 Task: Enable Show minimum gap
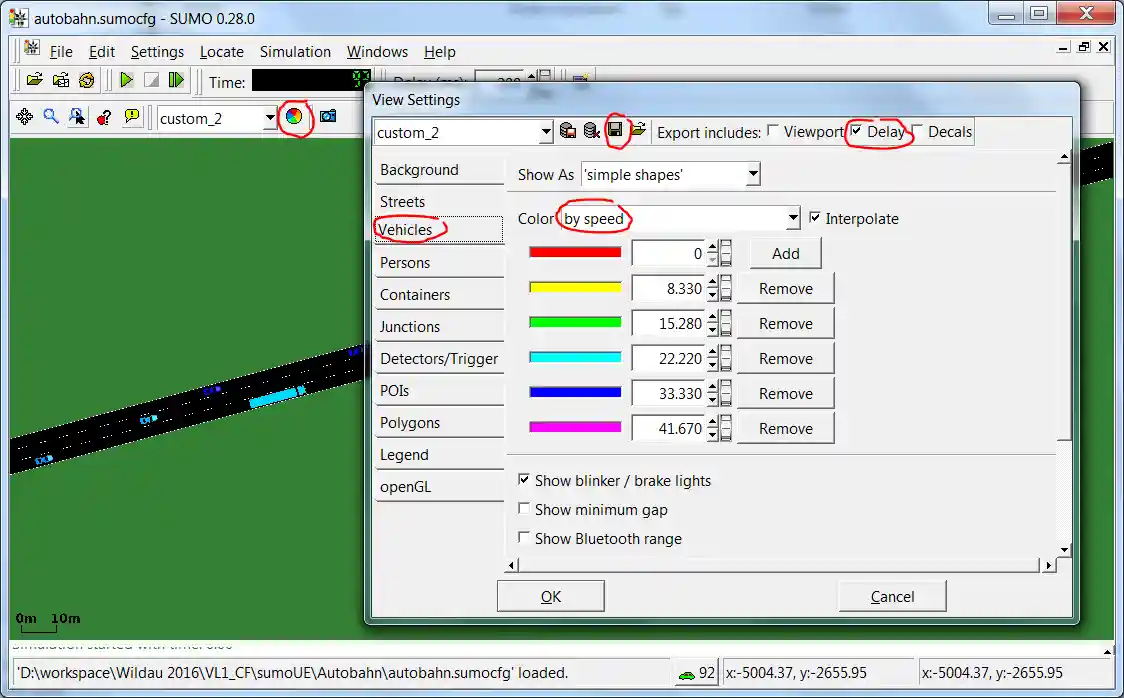tap(525, 508)
